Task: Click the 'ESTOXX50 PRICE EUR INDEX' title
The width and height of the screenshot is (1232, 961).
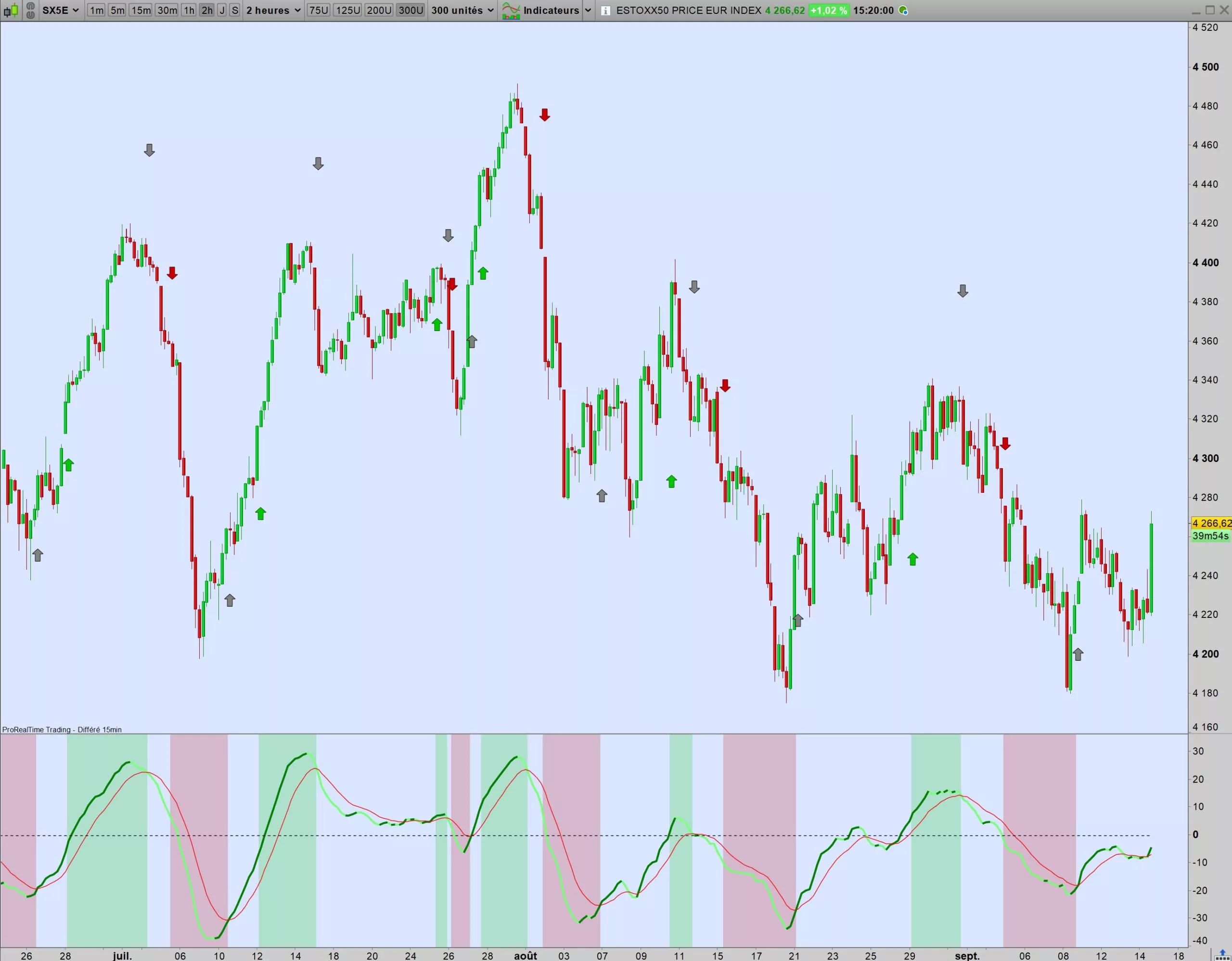Action: click(x=689, y=10)
